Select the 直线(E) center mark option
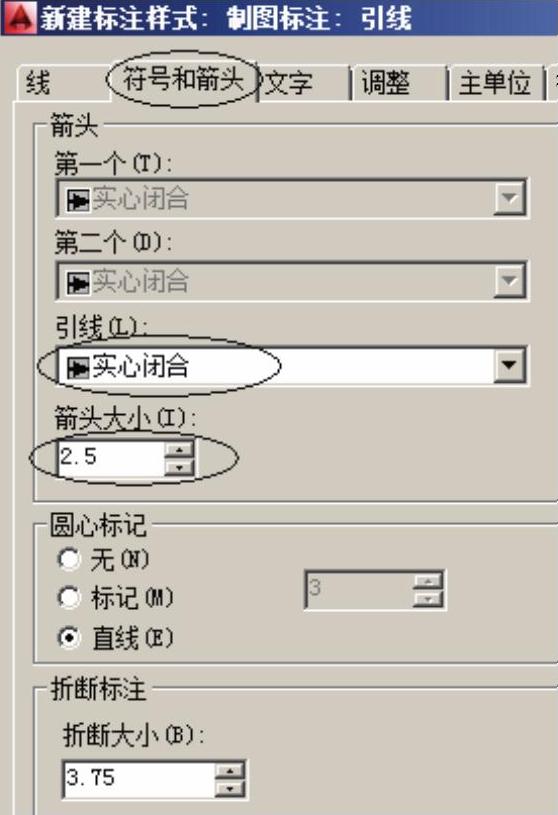 [69, 637]
